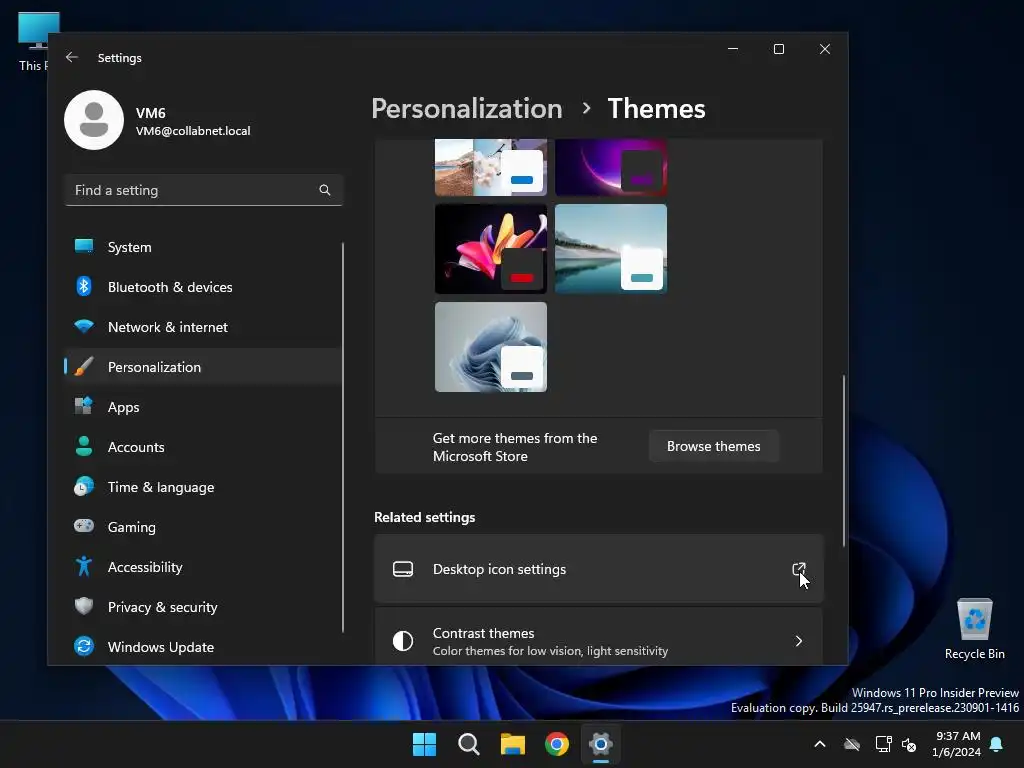
Task: Click the System monitor icon in sidebar
Action: pyautogui.click(x=84, y=246)
